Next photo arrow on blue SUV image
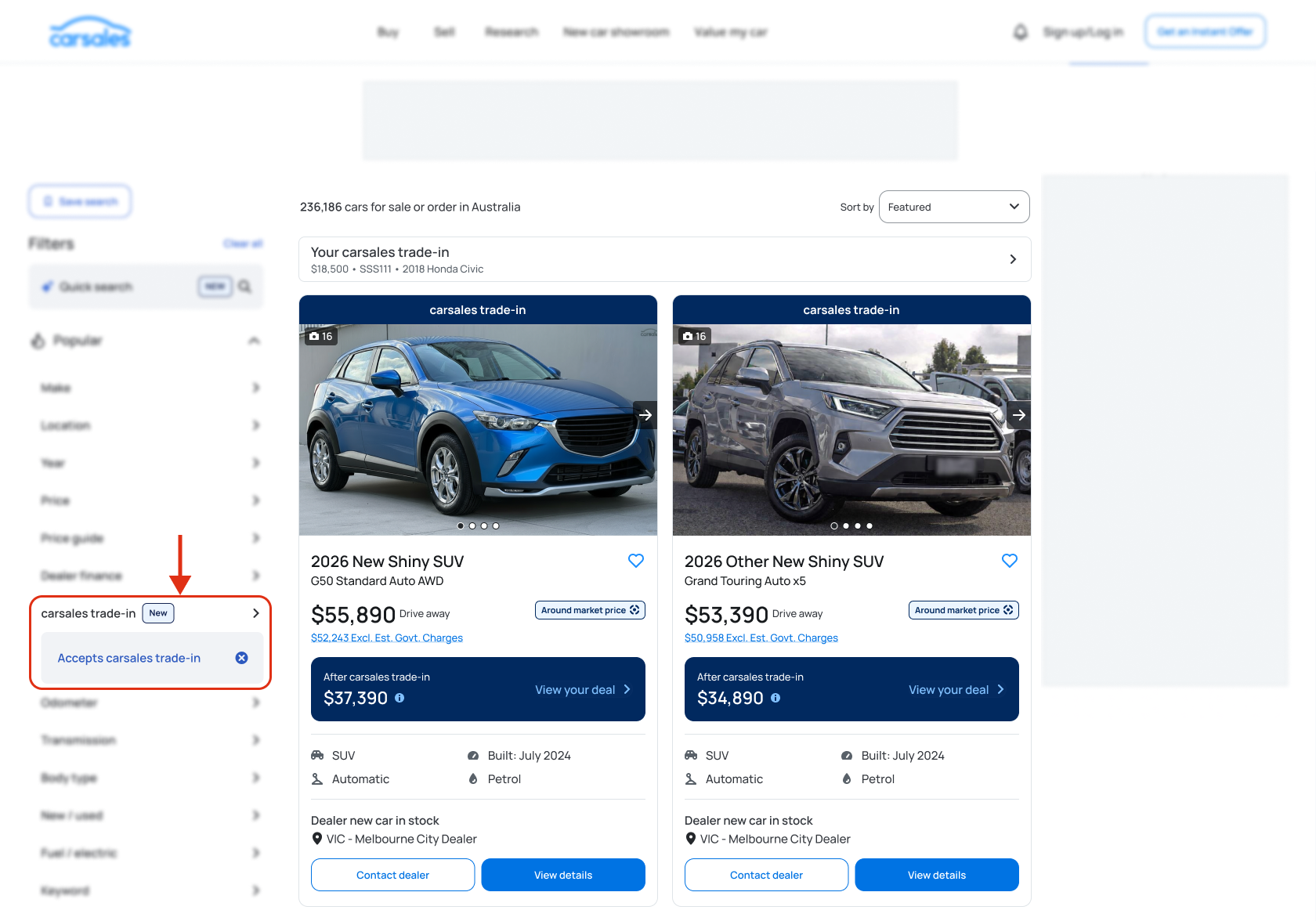Image resolution: width=1316 pixels, height=921 pixels. click(x=645, y=415)
